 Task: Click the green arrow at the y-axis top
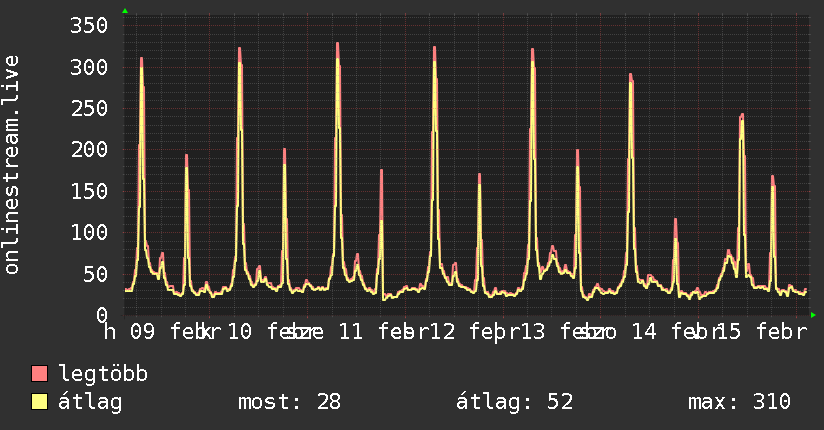[x=125, y=11]
